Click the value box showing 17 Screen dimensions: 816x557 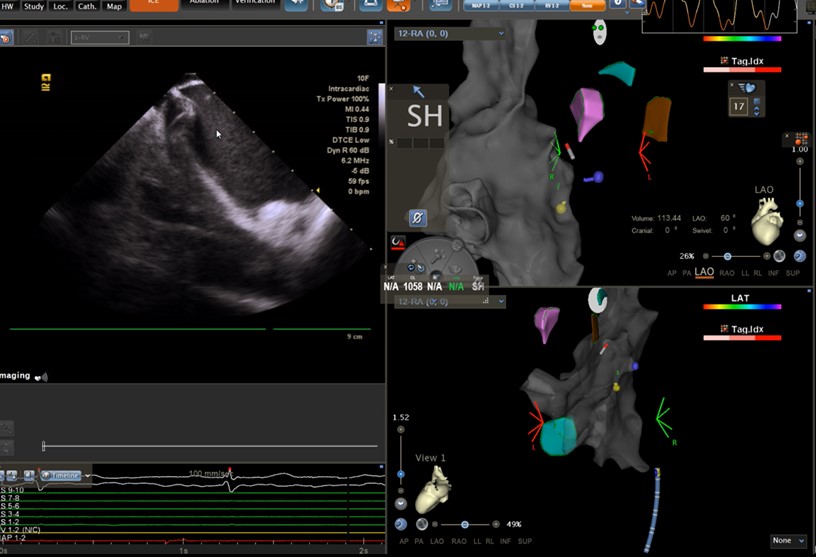pos(738,106)
